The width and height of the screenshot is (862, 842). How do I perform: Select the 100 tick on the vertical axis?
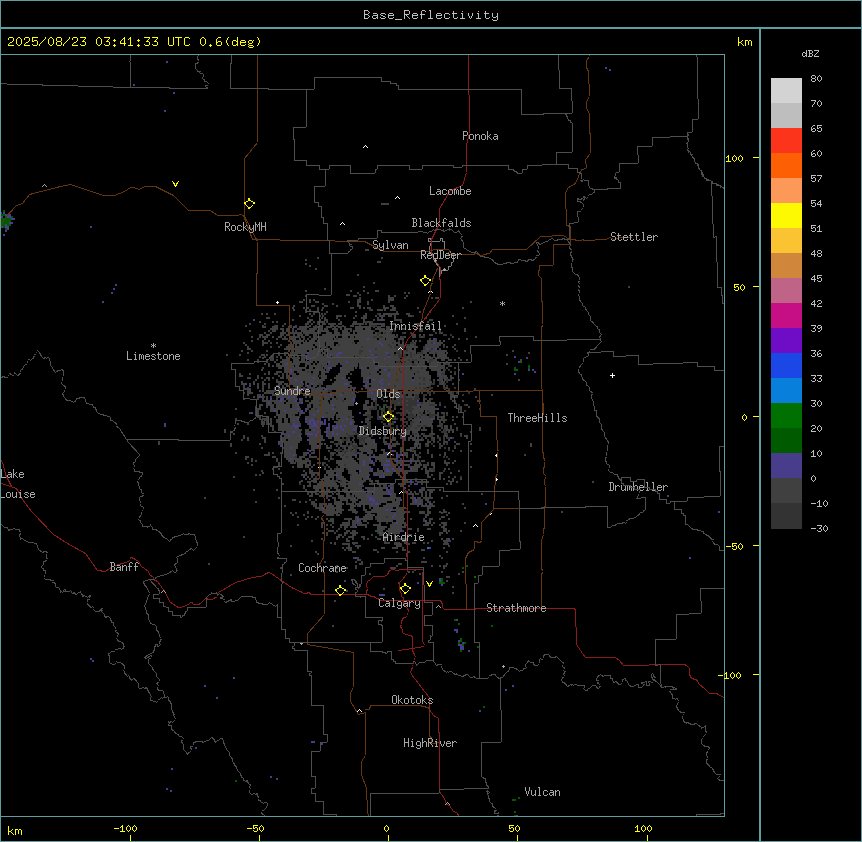[x=734, y=159]
